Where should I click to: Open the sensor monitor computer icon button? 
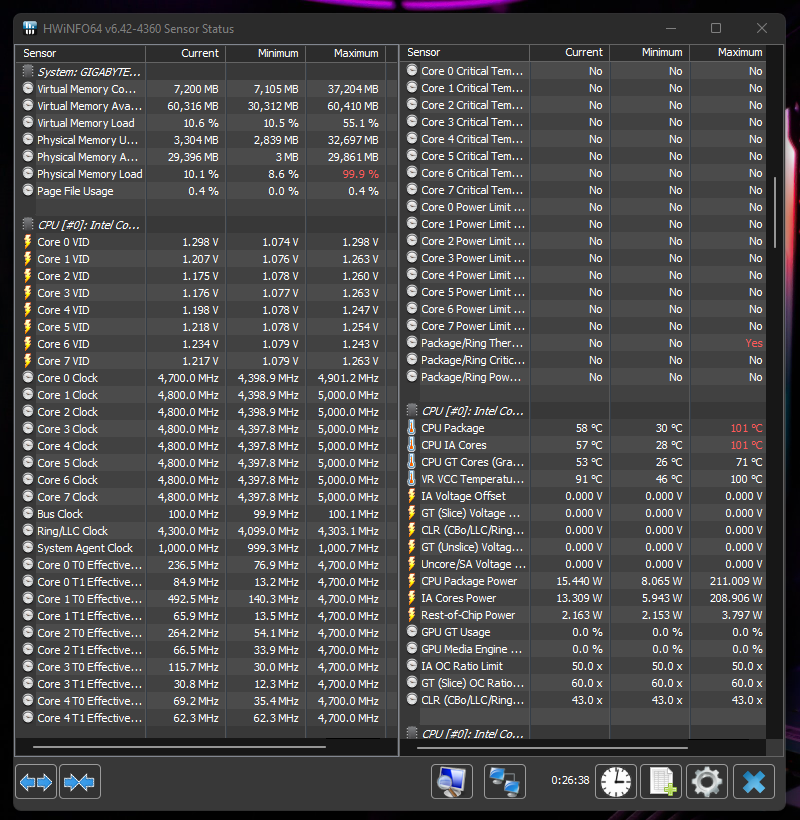(452, 781)
